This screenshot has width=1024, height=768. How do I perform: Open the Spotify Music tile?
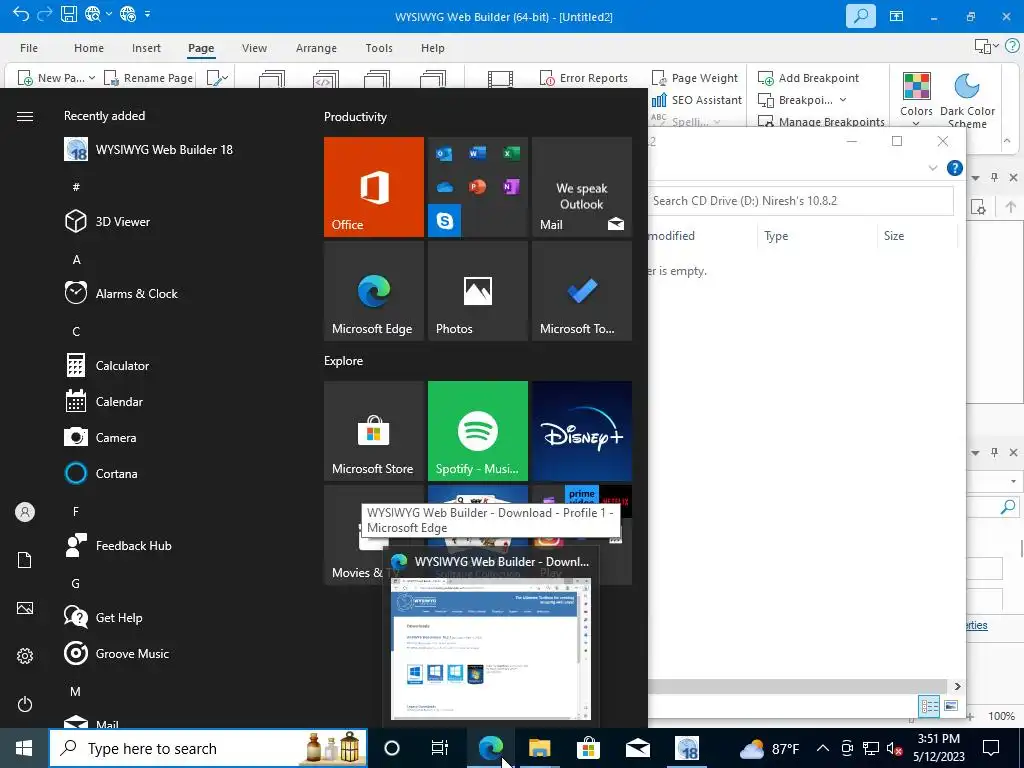(x=477, y=431)
